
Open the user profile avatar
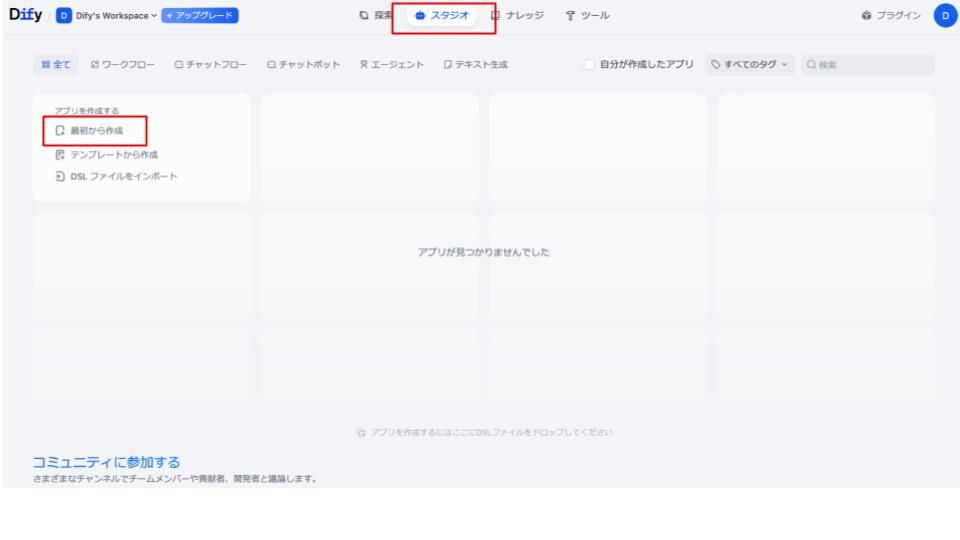[943, 16]
